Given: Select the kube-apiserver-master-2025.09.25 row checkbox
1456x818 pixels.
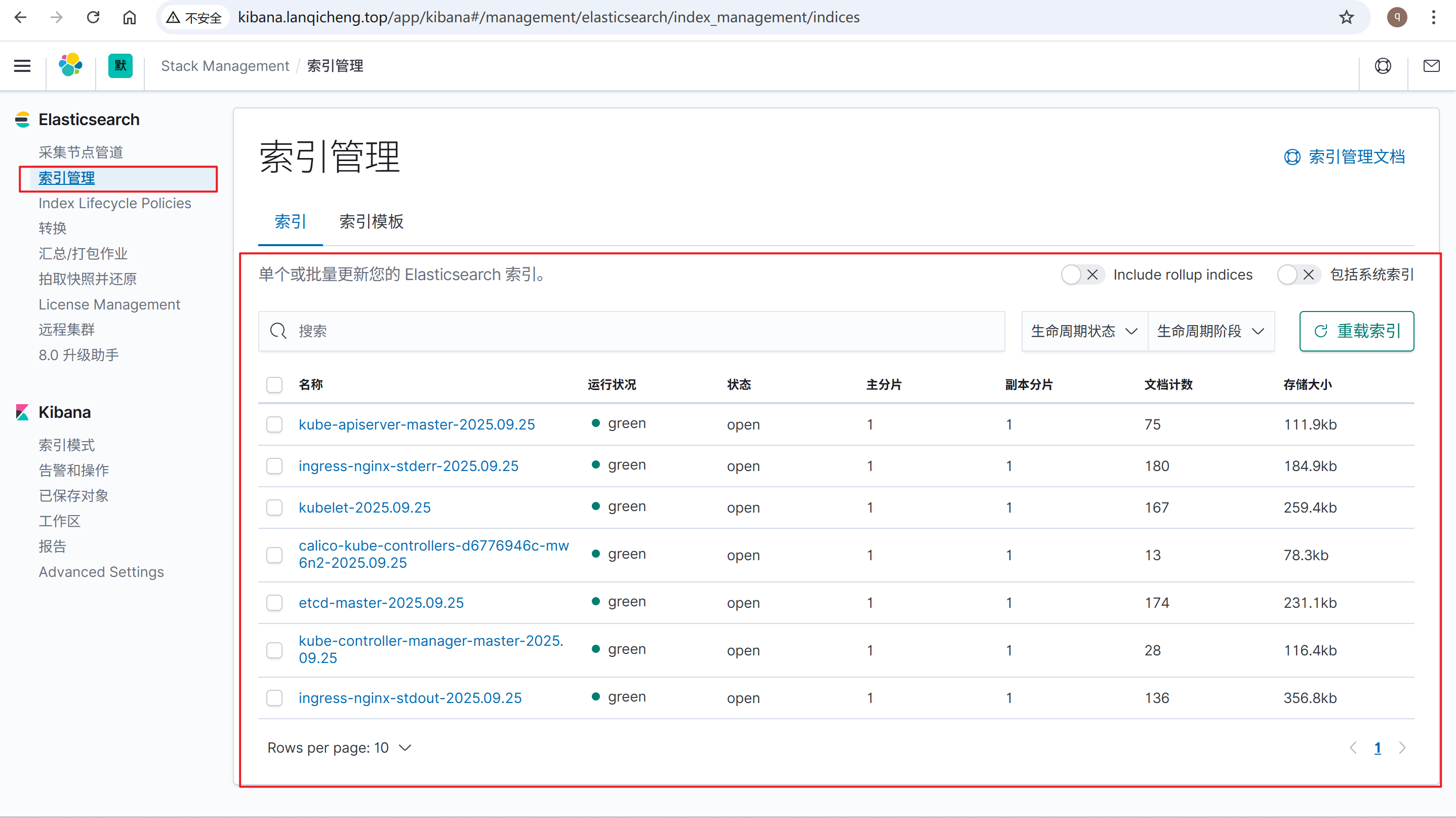Looking at the screenshot, I should 275,424.
